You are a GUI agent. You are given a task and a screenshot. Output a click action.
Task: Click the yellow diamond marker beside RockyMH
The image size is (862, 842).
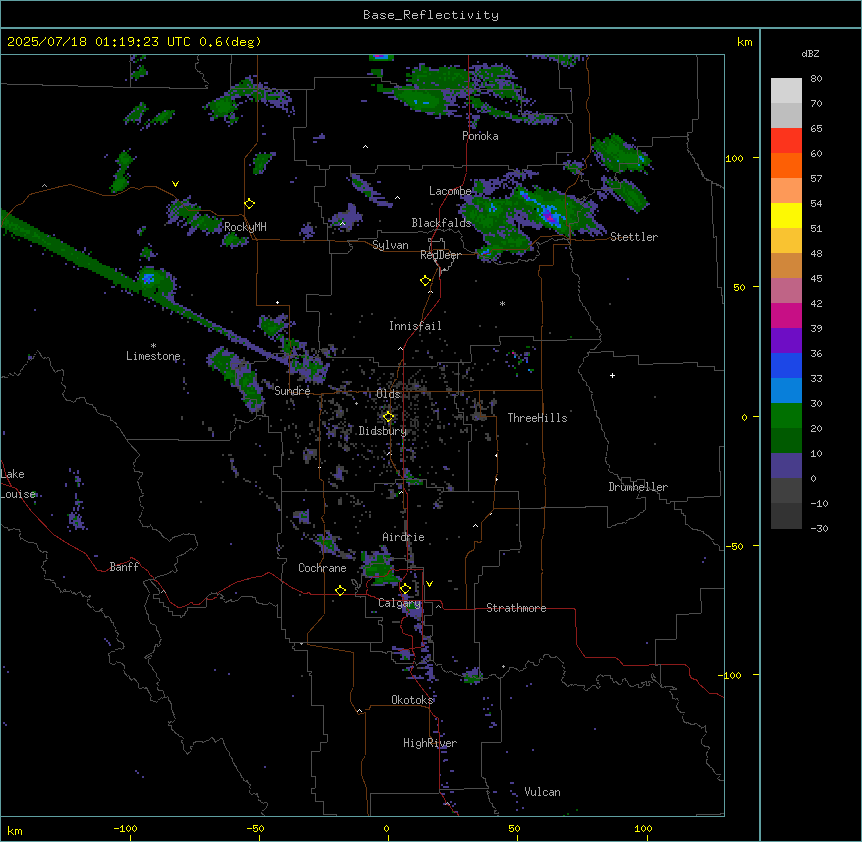[250, 204]
